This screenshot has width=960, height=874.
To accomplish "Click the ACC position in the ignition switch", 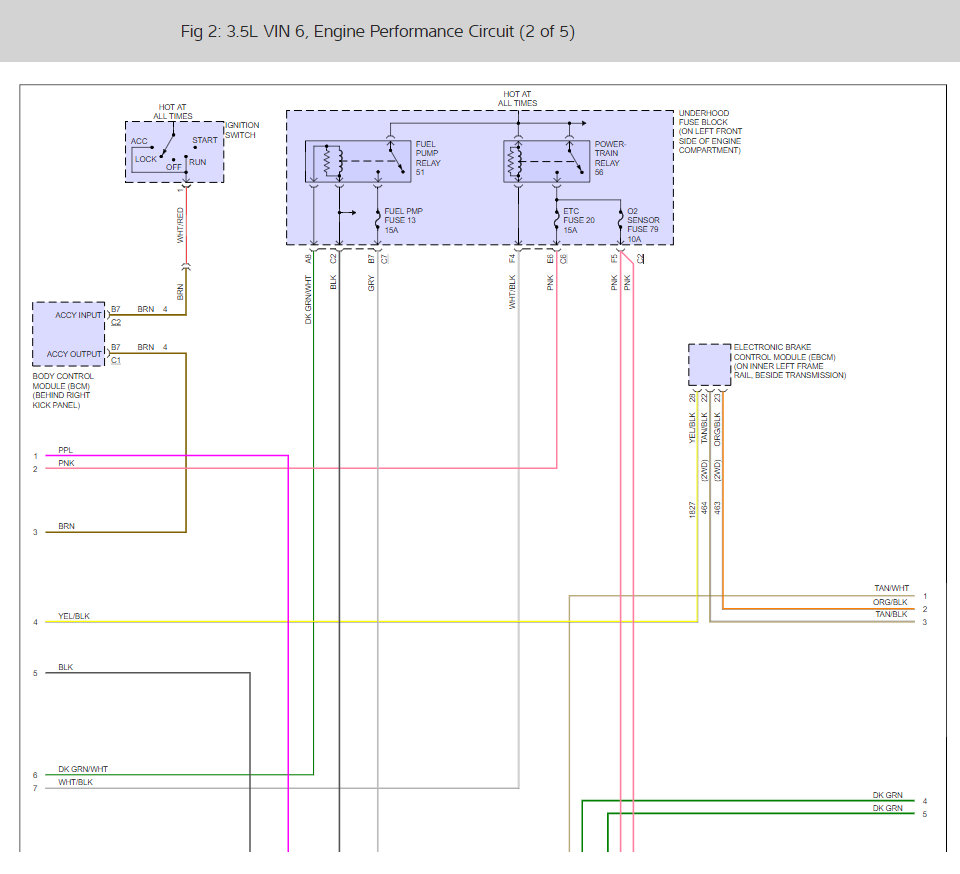I will 139,141.
